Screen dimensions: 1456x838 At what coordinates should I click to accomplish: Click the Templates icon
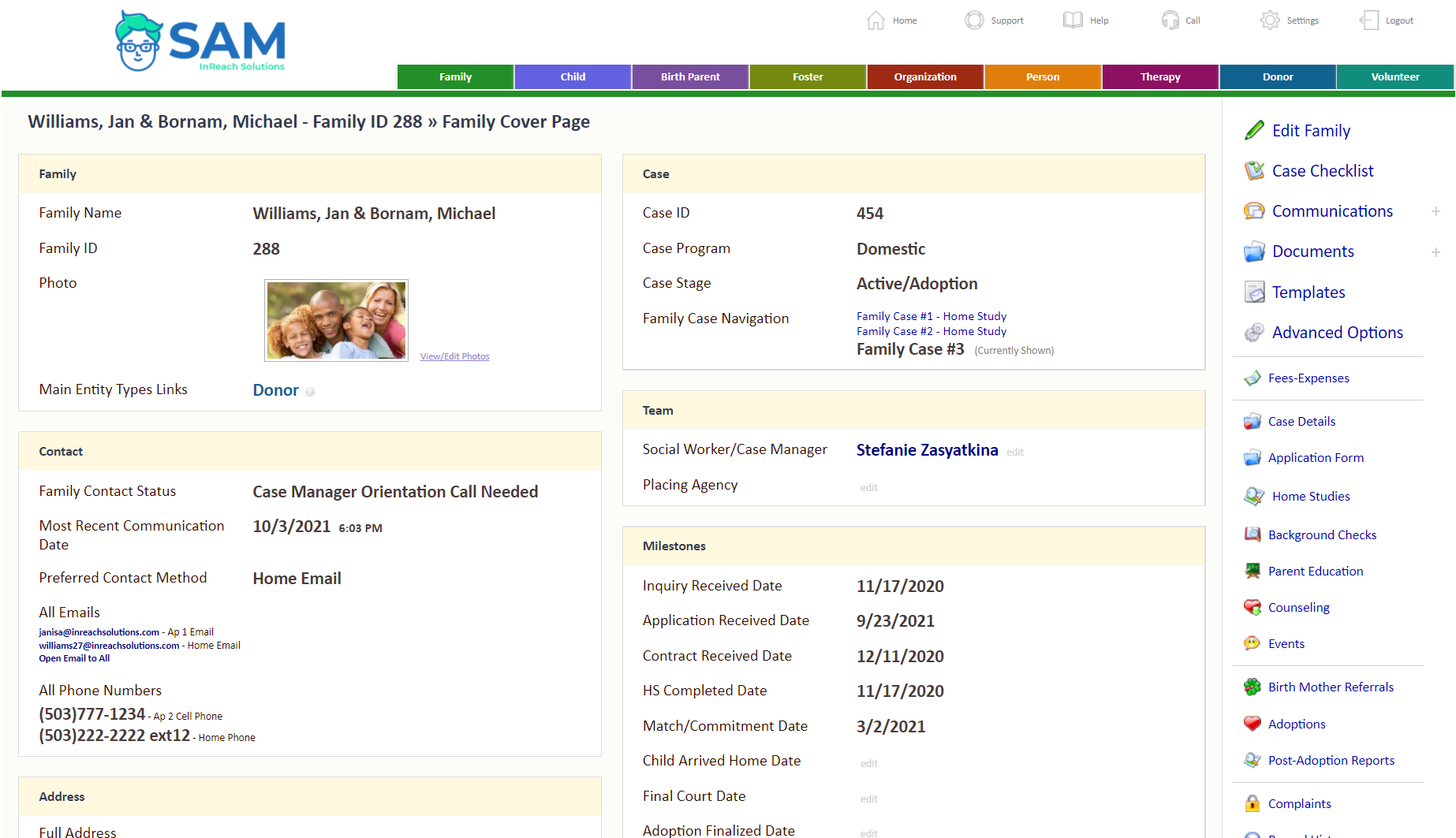pyautogui.click(x=1254, y=292)
